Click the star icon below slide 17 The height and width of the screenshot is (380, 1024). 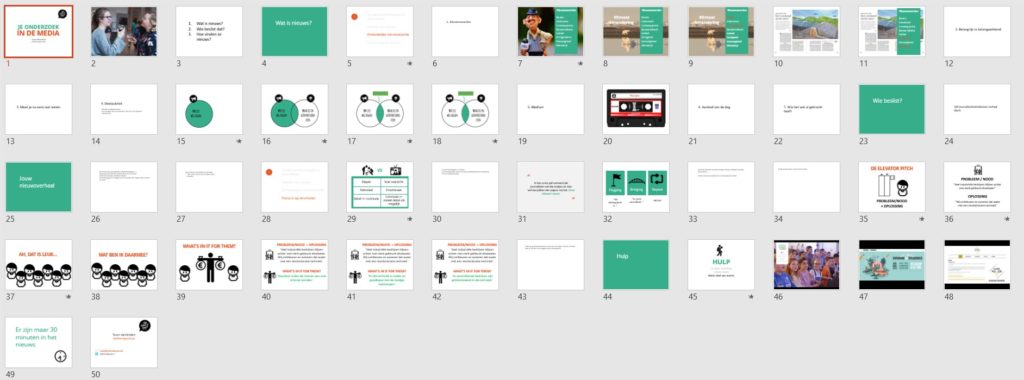[409, 141]
